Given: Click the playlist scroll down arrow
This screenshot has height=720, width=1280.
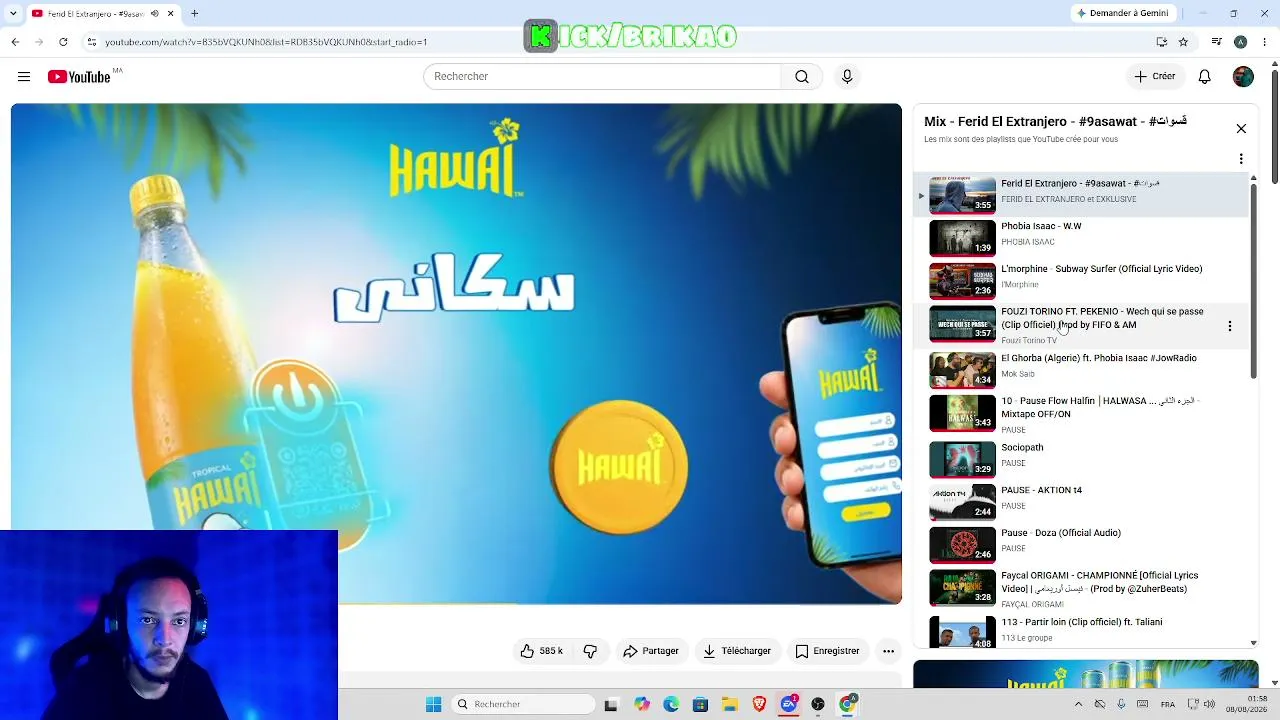Looking at the screenshot, I should pos(1253,643).
